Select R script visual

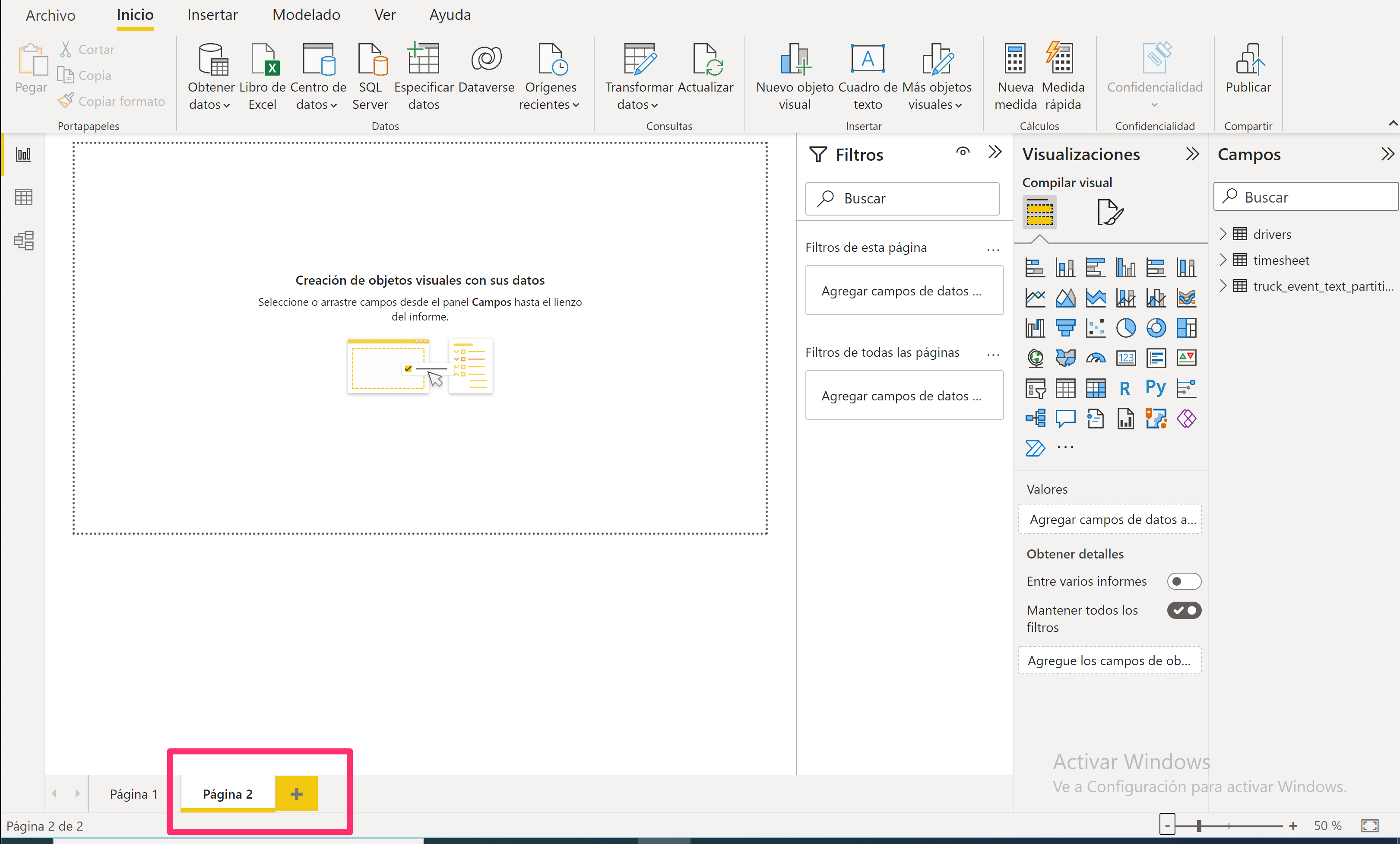coord(1125,388)
